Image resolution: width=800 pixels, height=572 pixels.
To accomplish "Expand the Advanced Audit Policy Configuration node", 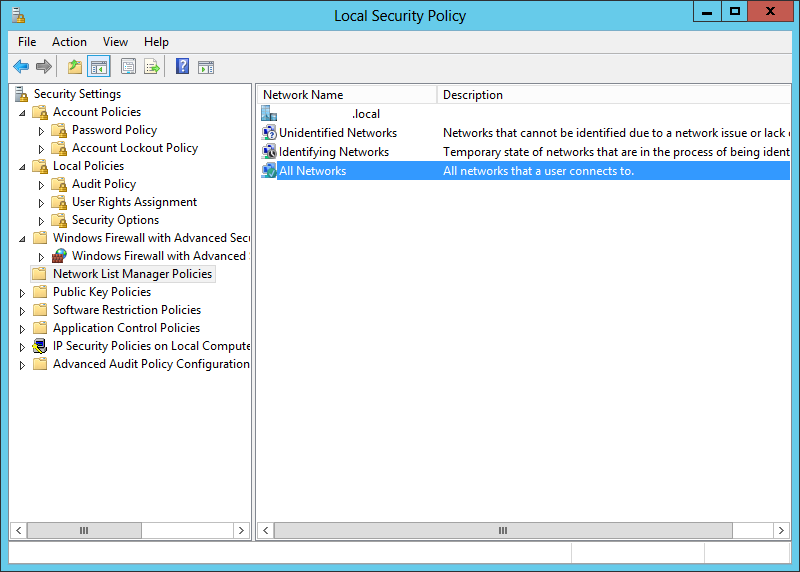I will [x=22, y=365].
